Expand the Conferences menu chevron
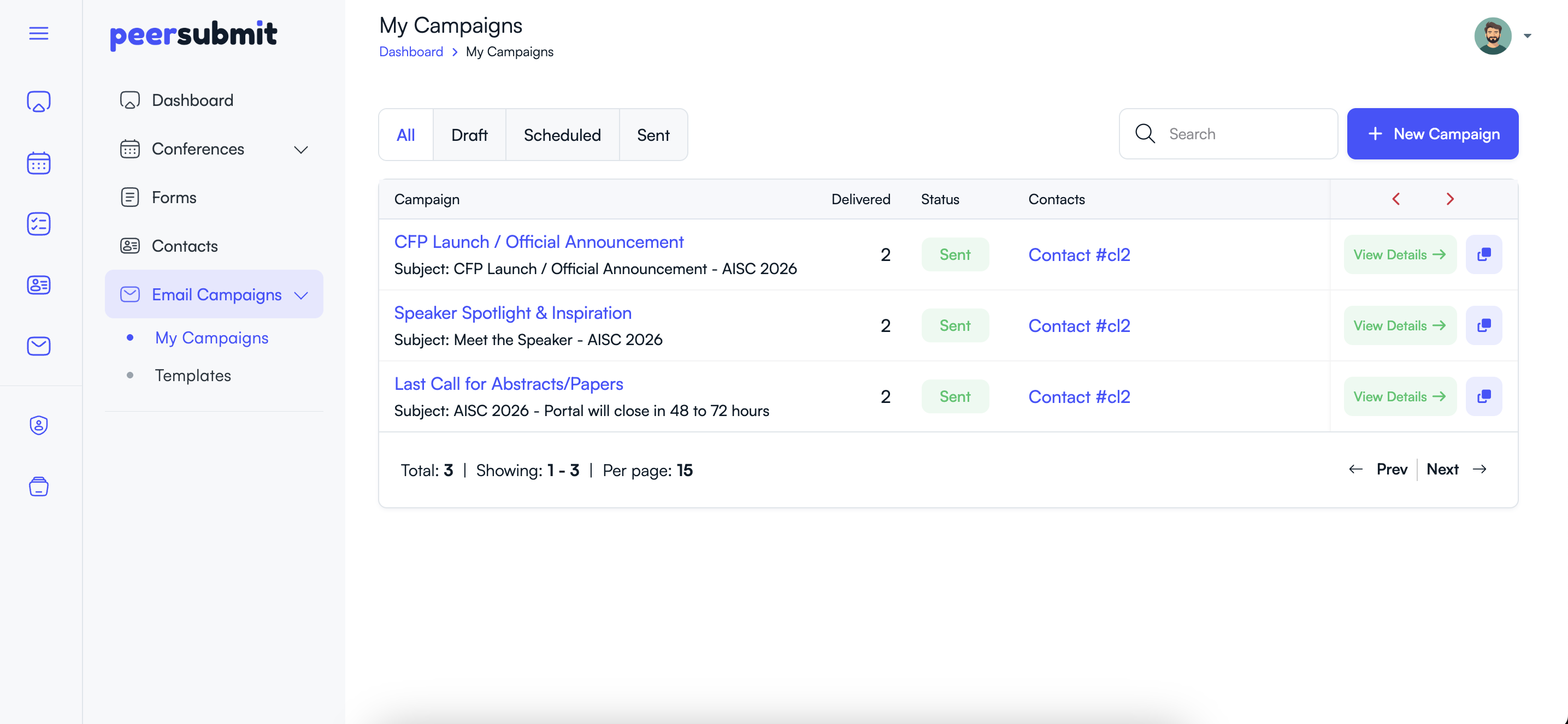This screenshot has height=724, width=1568. coord(301,149)
